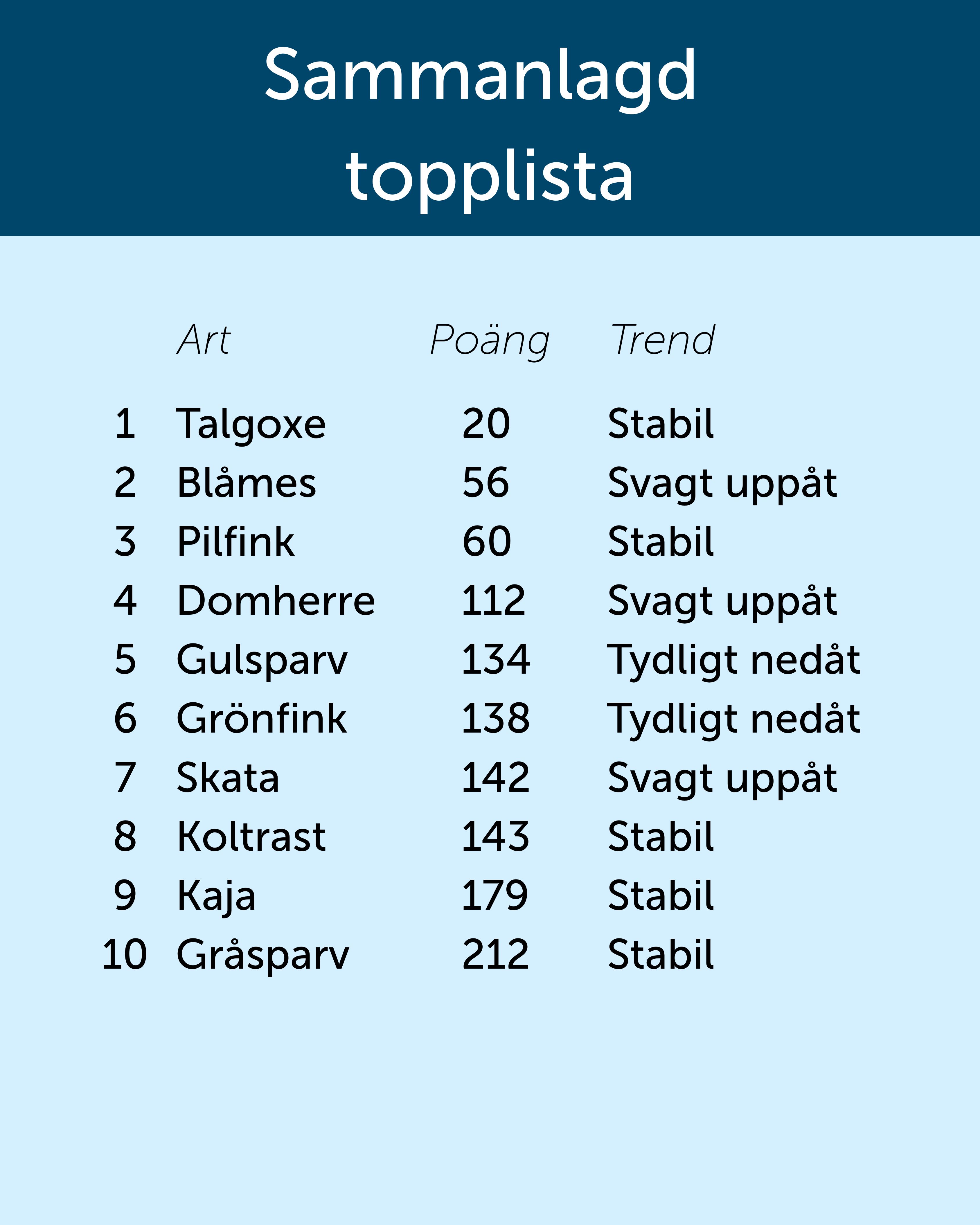
Task: Select the Koltrast species name
Action: 252,837
